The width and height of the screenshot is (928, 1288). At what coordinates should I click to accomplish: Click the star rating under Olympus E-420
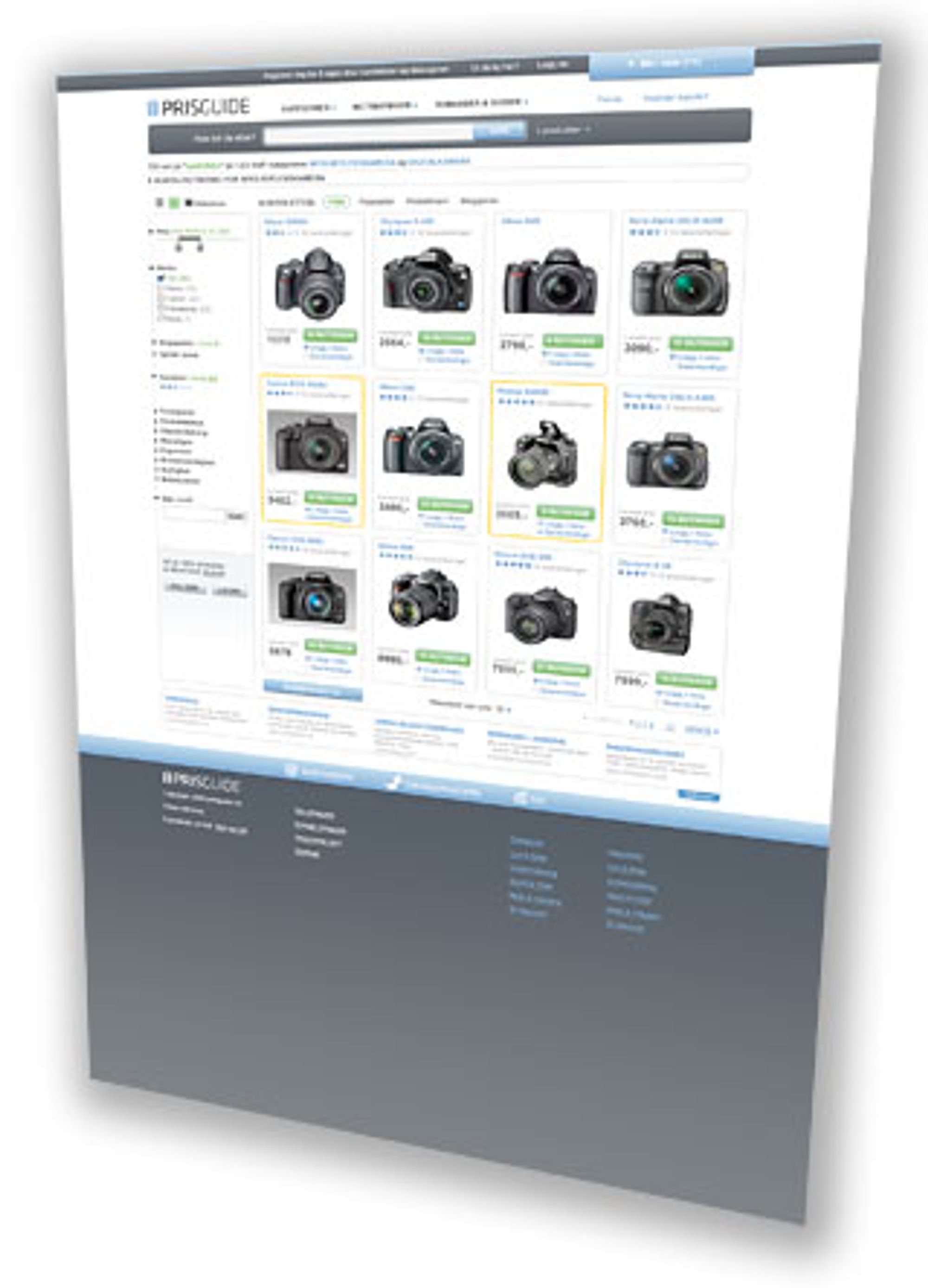[x=393, y=233]
